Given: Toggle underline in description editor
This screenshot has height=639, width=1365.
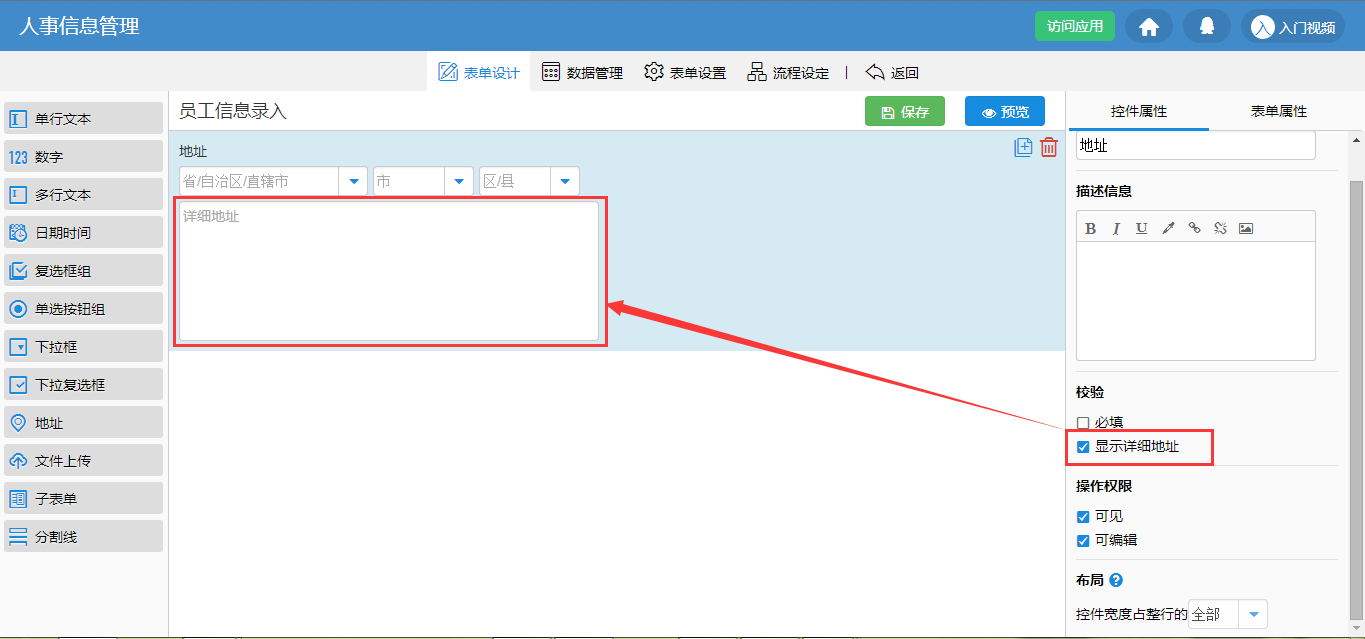Looking at the screenshot, I should click(x=1141, y=228).
